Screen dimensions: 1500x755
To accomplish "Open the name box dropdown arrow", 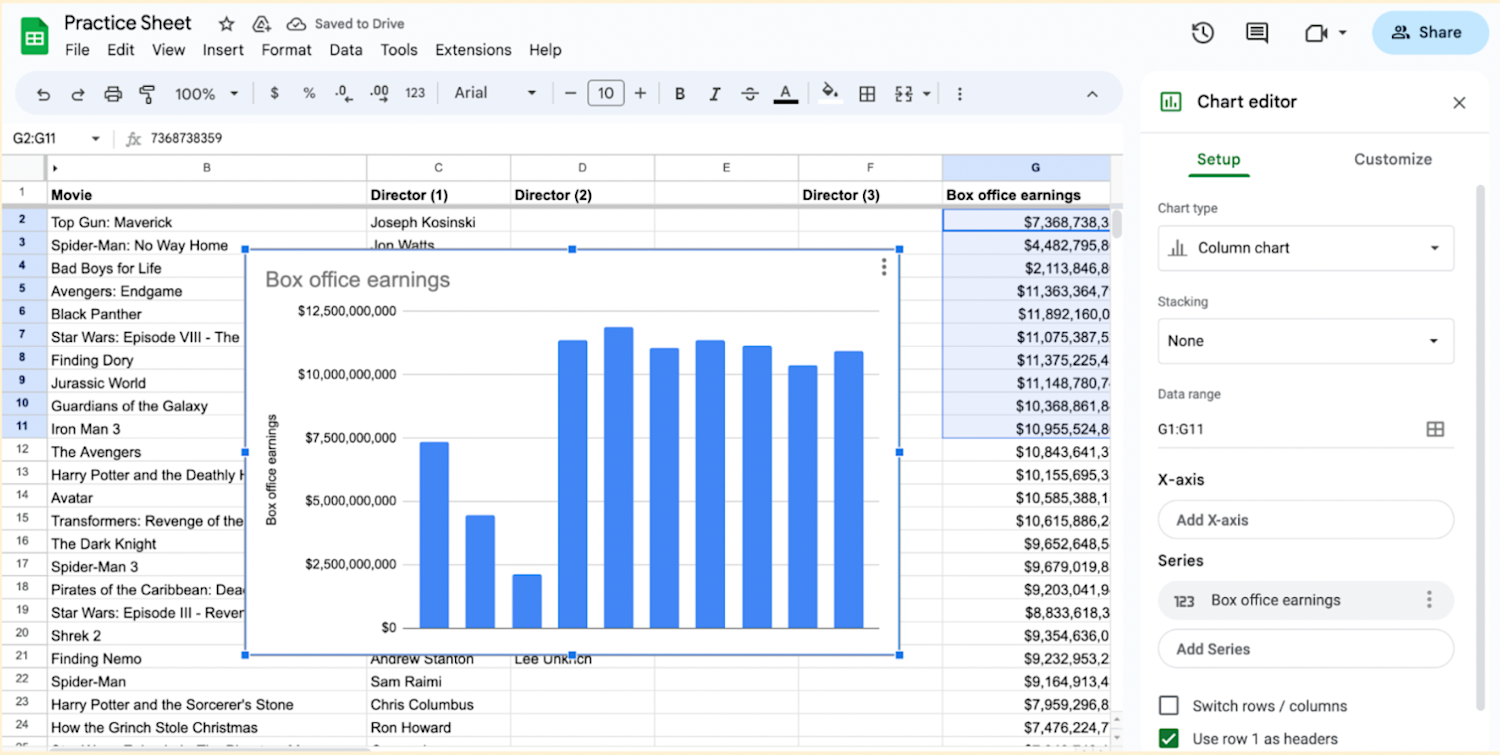I will [x=96, y=139].
